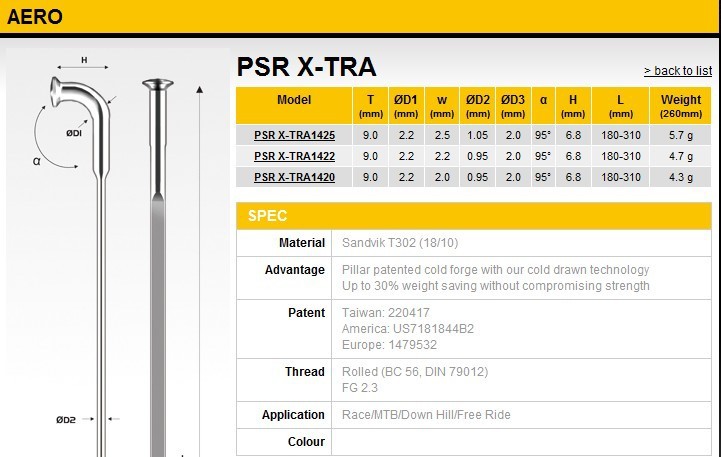This screenshot has width=721, height=457.
Task: Click the 'Taiwan: 220417' patent text
Action: 385,313
